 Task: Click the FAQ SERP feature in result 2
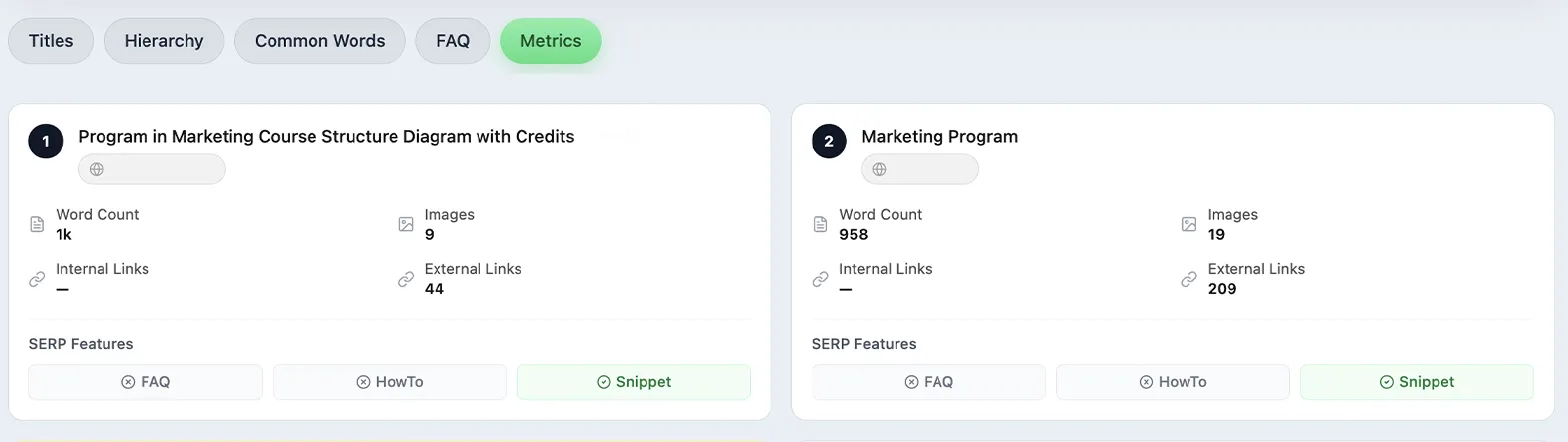coord(928,382)
